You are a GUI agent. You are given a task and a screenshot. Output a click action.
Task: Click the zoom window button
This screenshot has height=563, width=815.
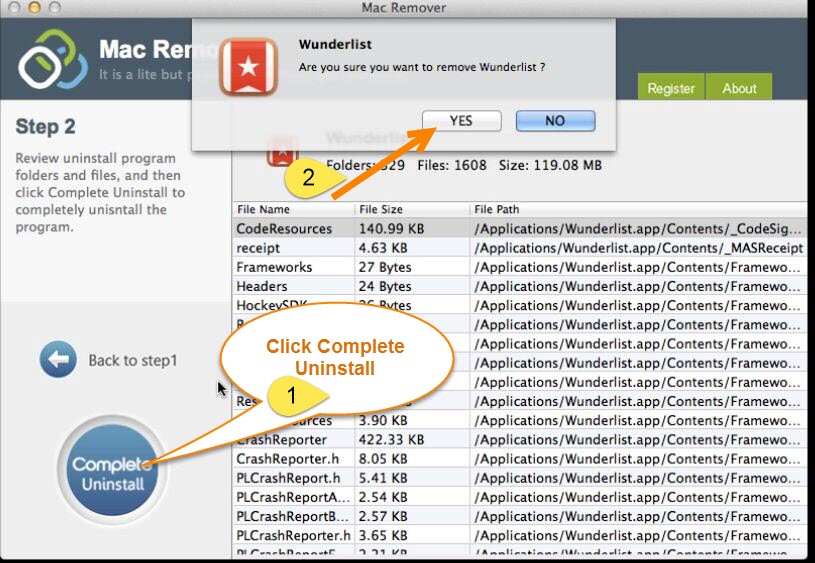(54, 7)
